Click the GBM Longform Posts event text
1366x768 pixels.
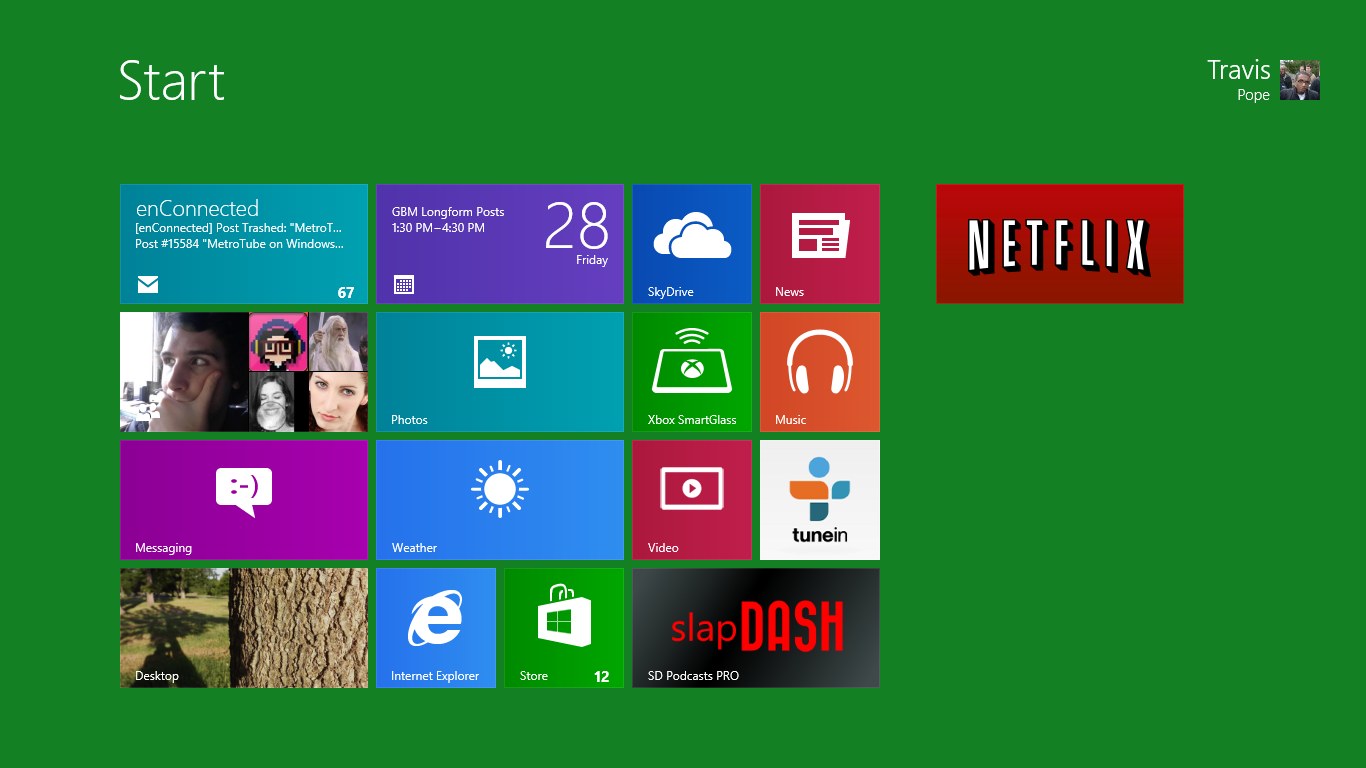tap(448, 212)
